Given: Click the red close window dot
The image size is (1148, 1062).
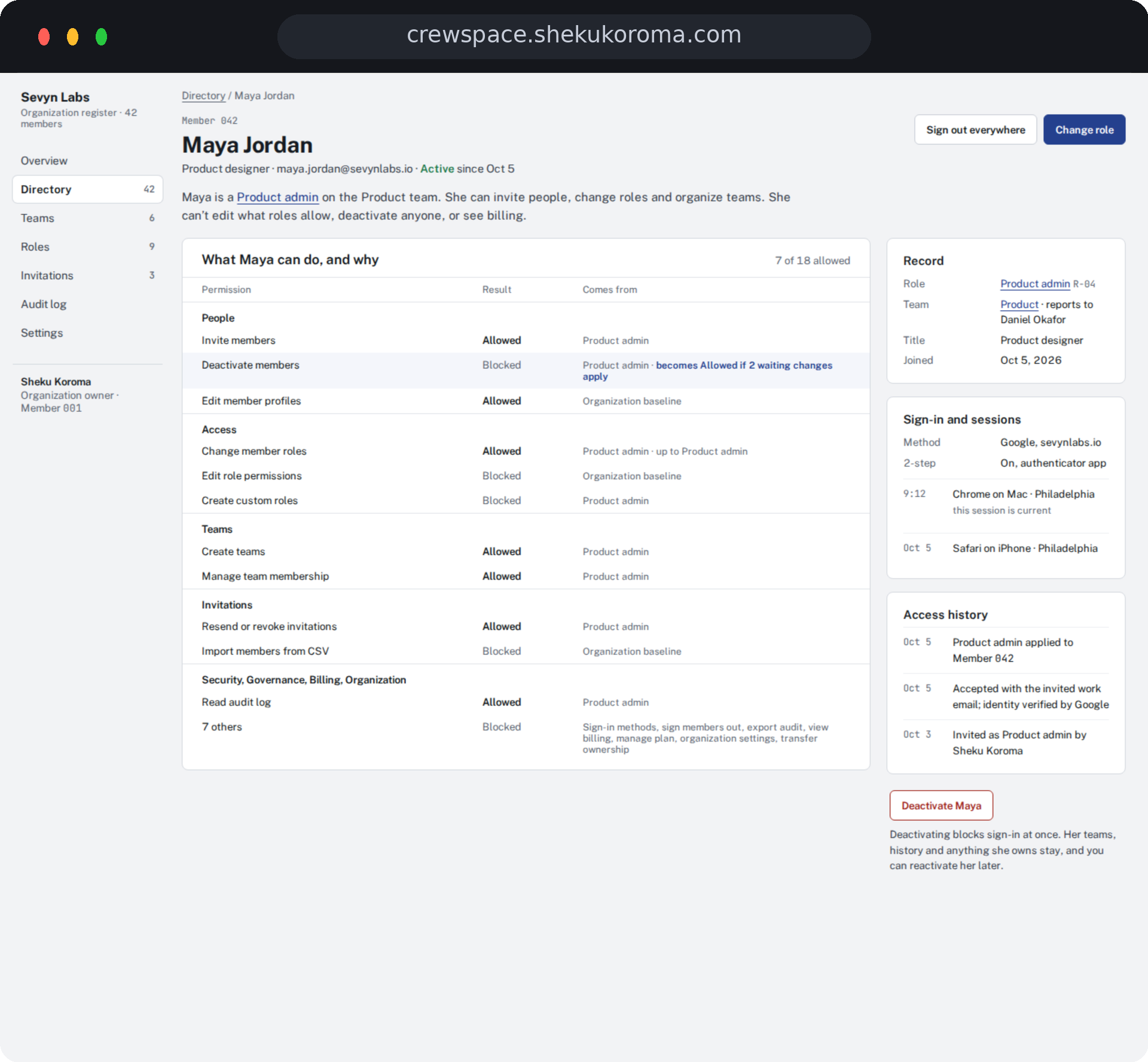Looking at the screenshot, I should coord(44,36).
